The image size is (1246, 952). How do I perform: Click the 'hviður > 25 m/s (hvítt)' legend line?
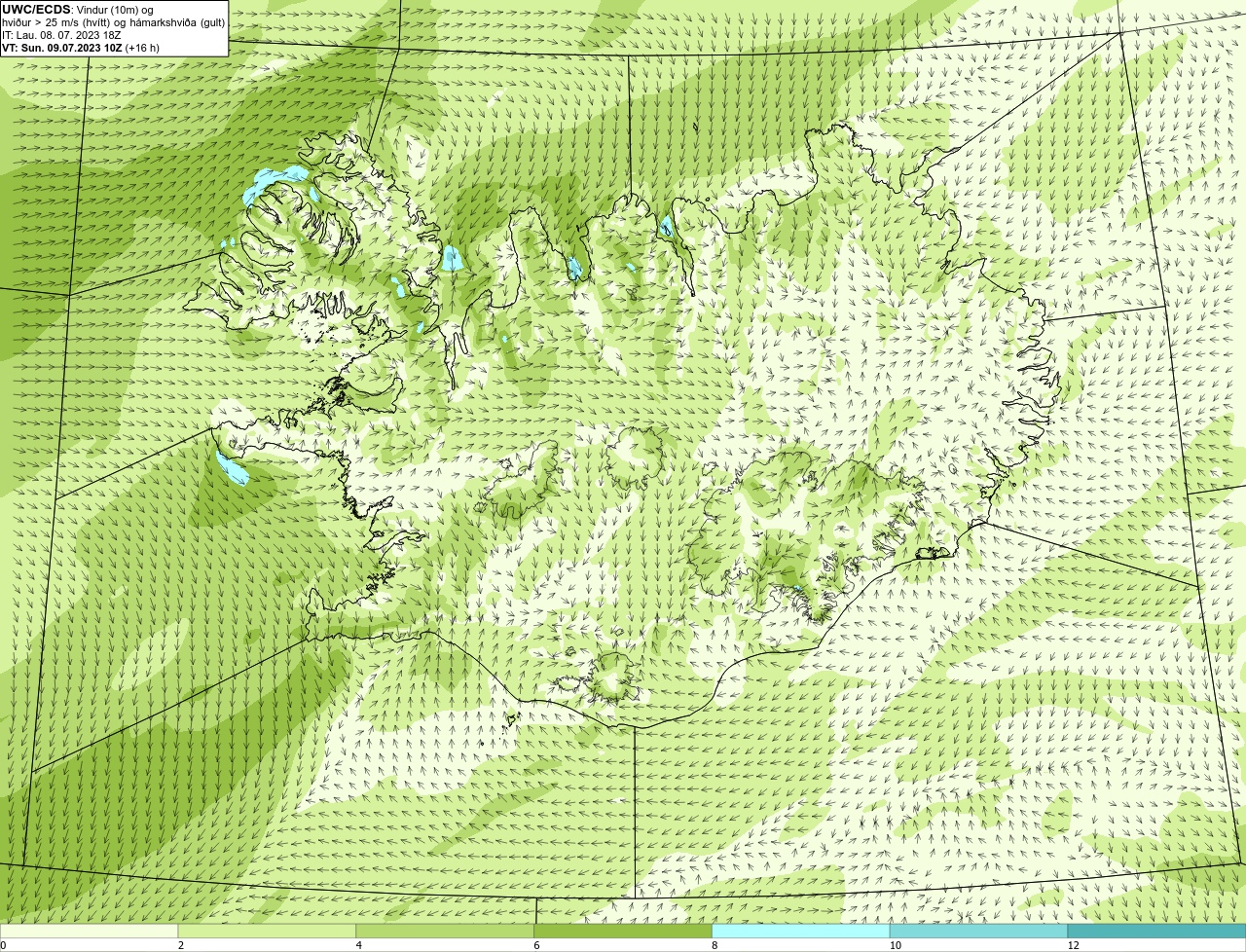(113, 22)
